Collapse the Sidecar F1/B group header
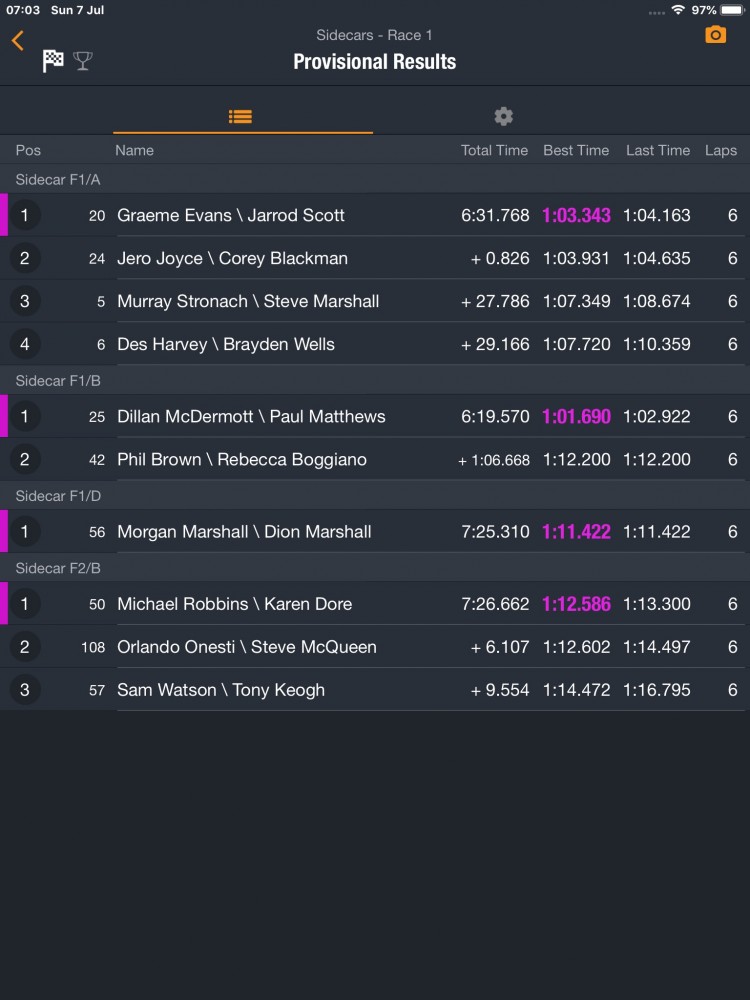 pos(58,381)
